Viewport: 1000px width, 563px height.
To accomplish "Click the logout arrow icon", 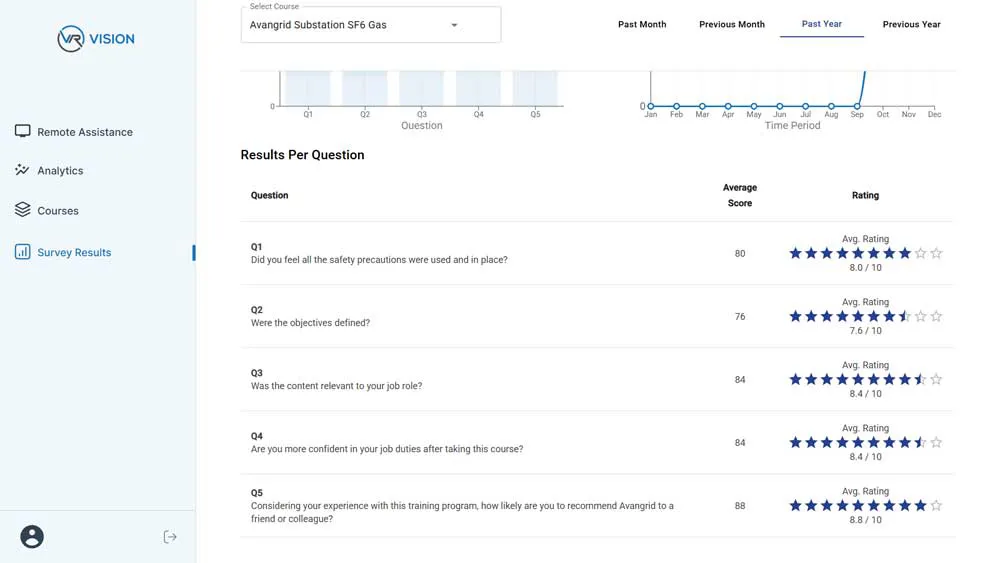I will pyautogui.click(x=170, y=537).
